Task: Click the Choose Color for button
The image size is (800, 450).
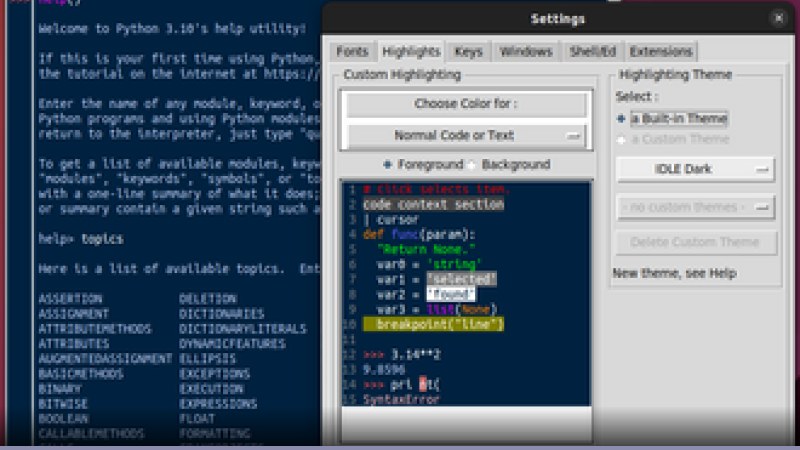Action: pyautogui.click(x=465, y=104)
